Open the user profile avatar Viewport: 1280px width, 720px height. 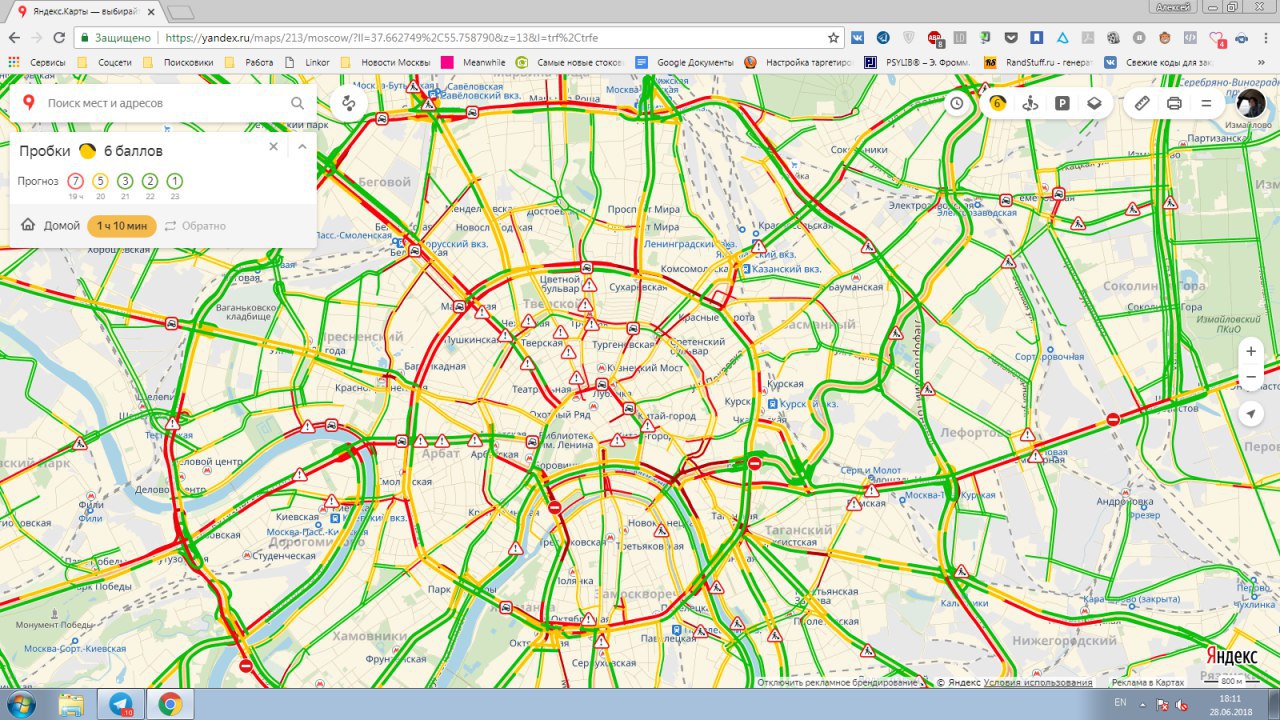tap(1251, 103)
